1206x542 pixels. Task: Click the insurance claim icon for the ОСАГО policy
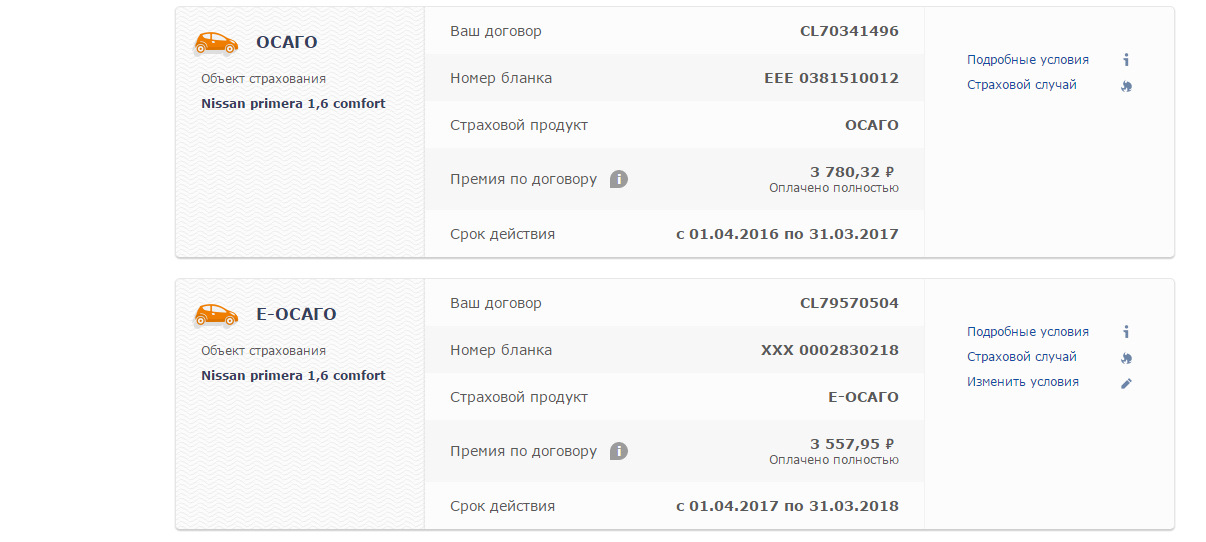coord(1126,86)
